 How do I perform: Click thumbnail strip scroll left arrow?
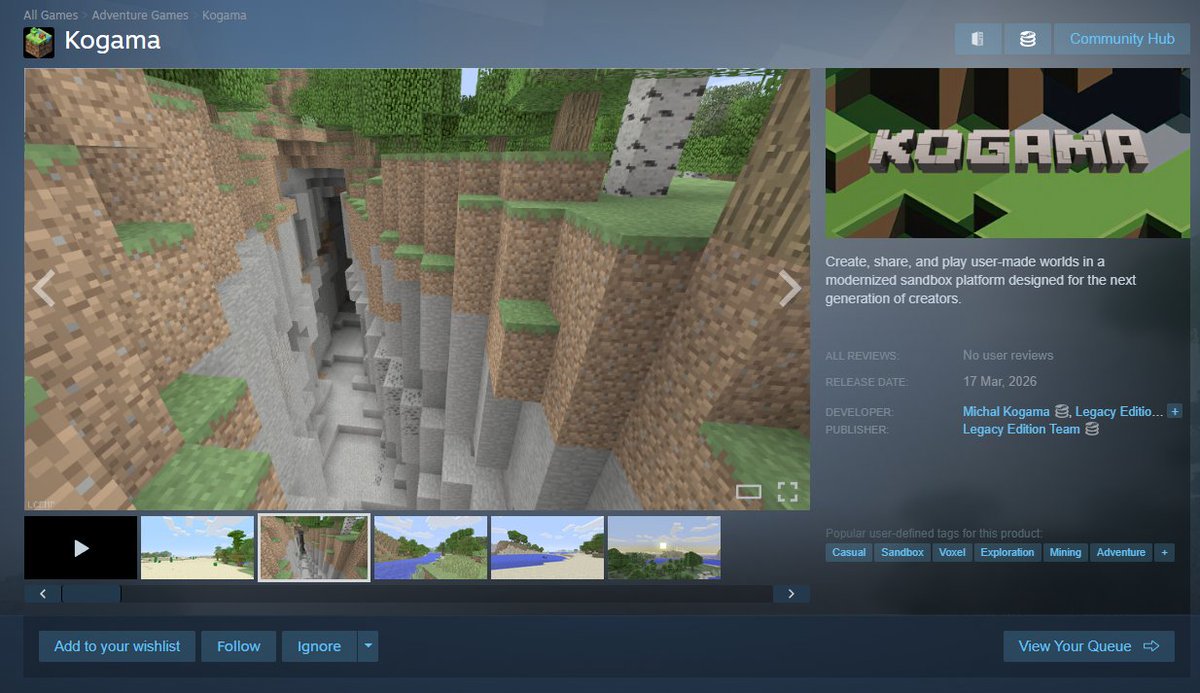(43, 594)
